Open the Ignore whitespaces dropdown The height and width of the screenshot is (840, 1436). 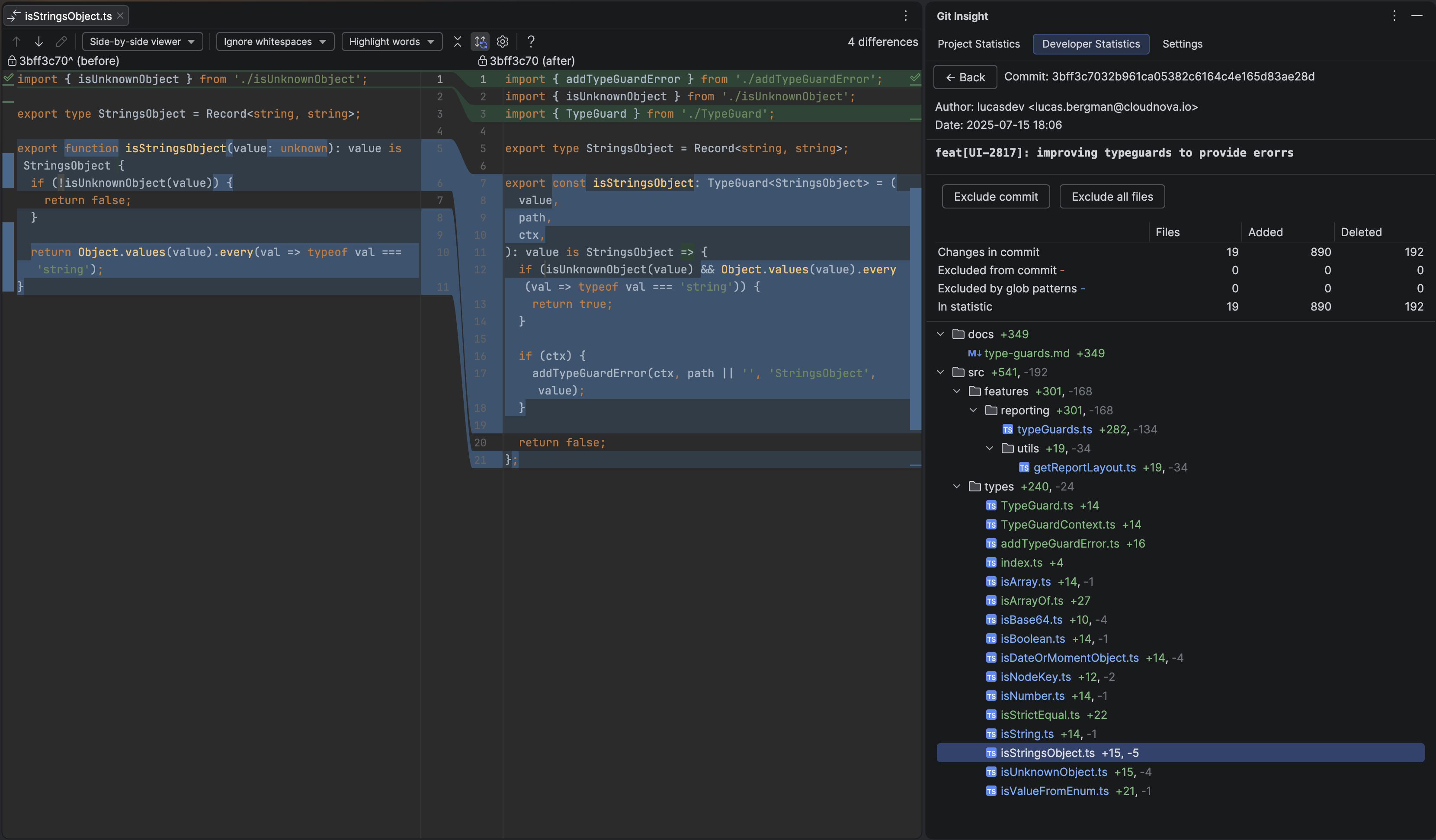[x=275, y=41]
